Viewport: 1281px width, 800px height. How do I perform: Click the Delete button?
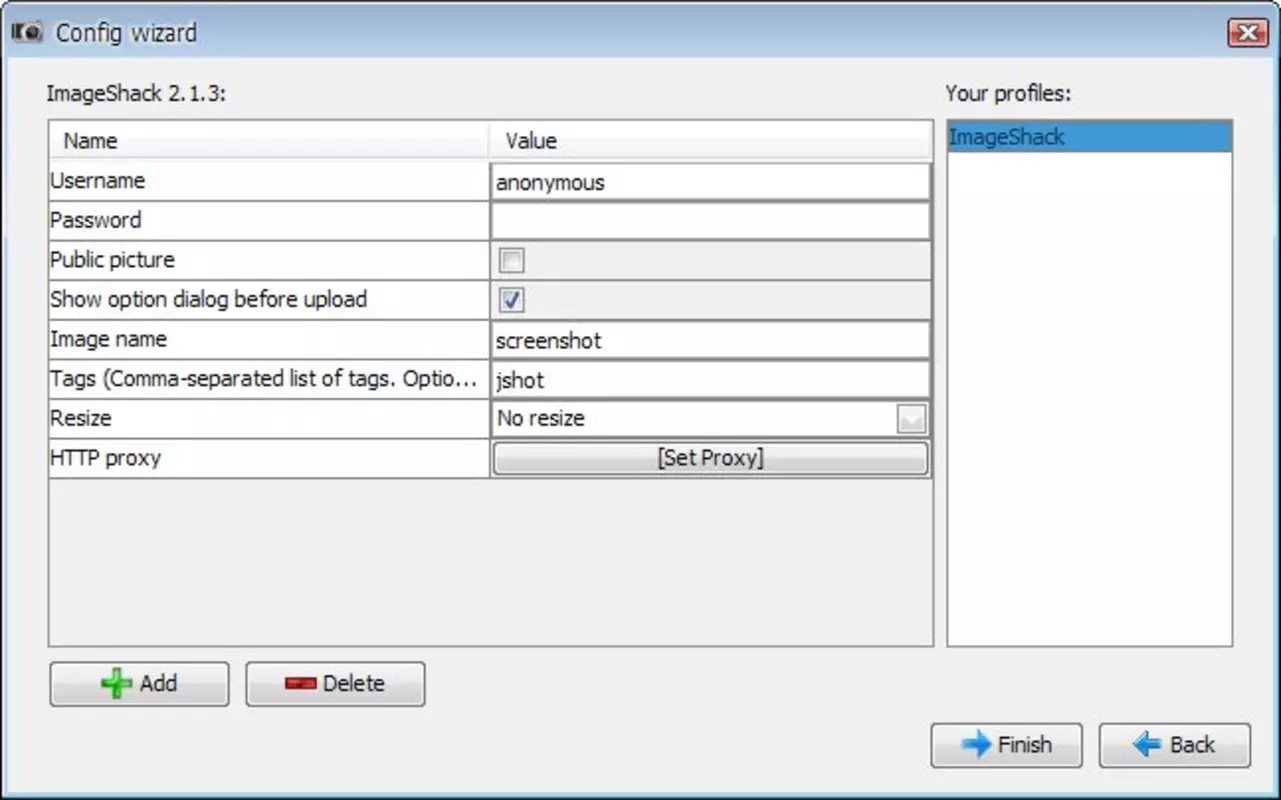[x=335, y=684]
